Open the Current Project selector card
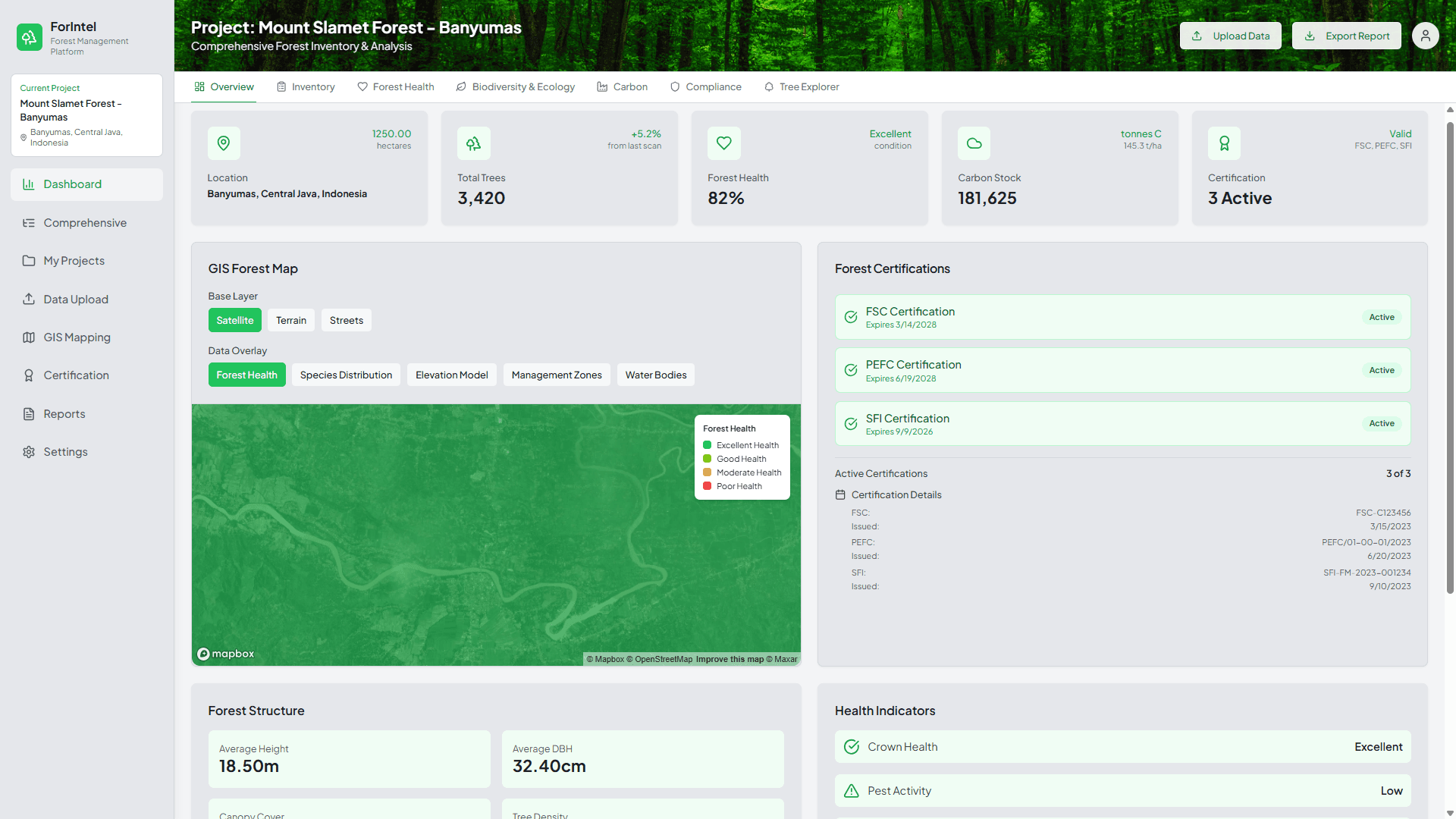1456x819 pixels. [x=86, y=115]
